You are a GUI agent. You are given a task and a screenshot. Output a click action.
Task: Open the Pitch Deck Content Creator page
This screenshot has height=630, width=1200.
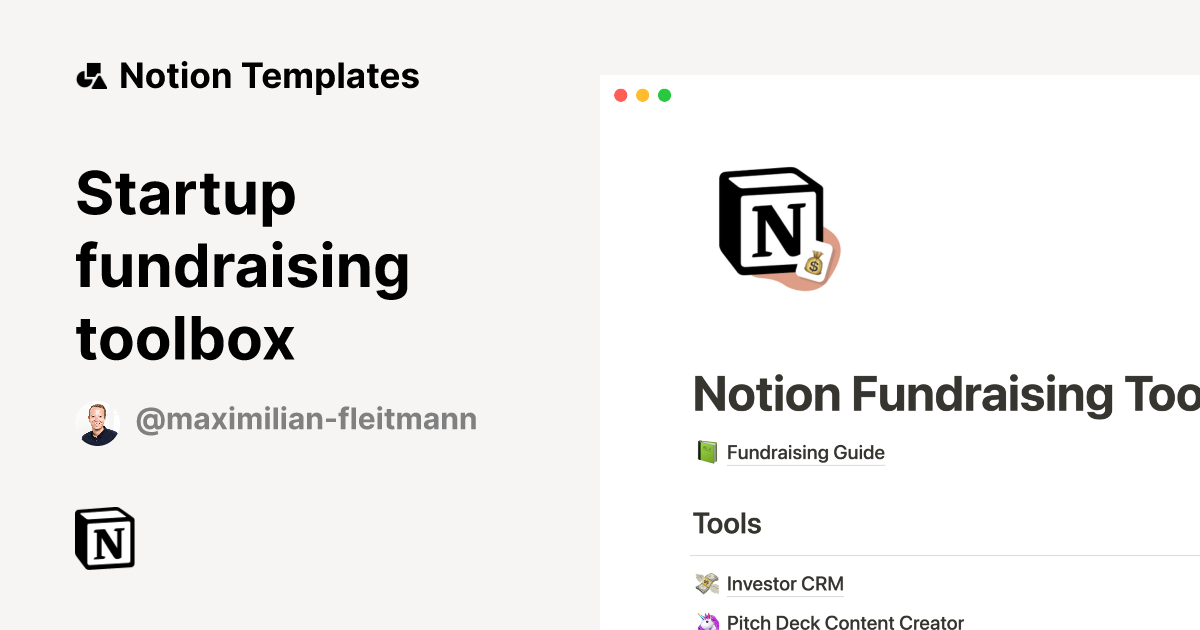point(843,622)
